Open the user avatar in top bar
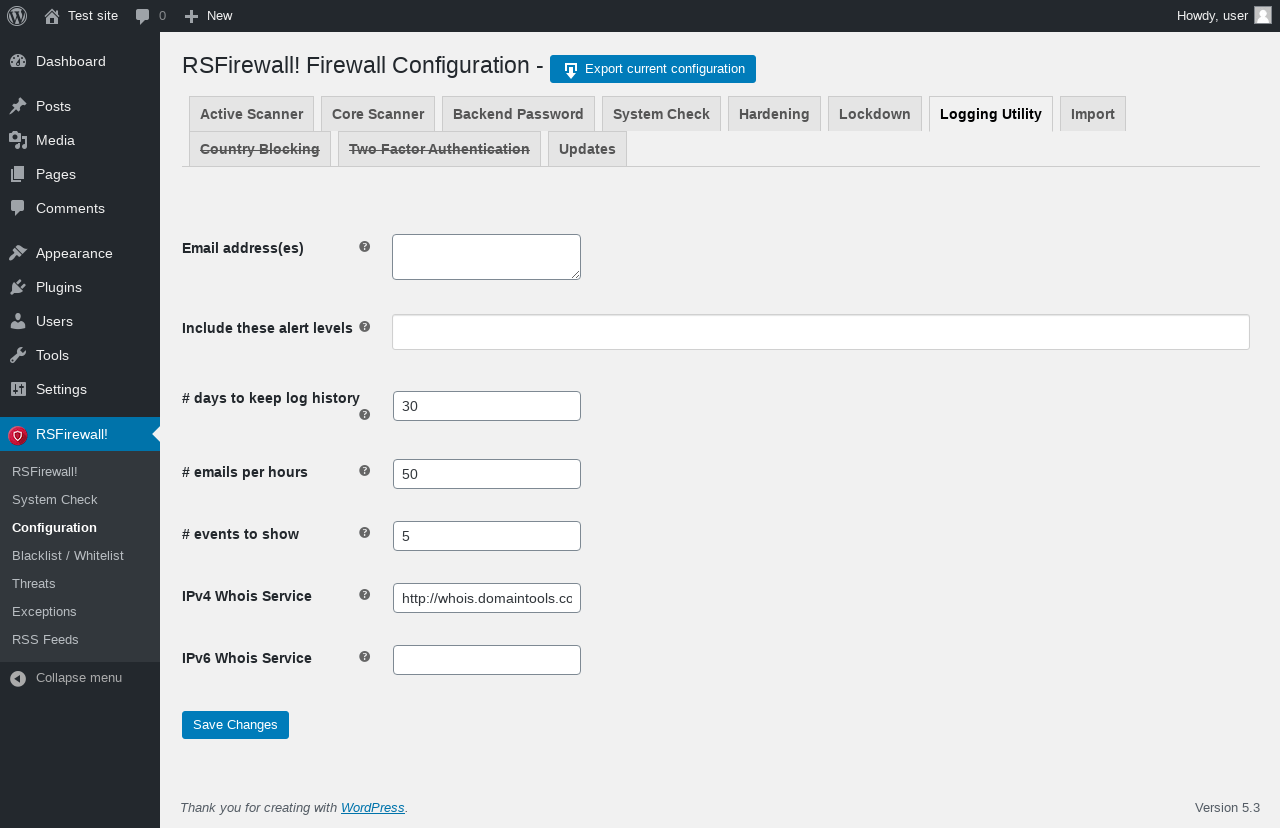 click(x=1263, y=15)
